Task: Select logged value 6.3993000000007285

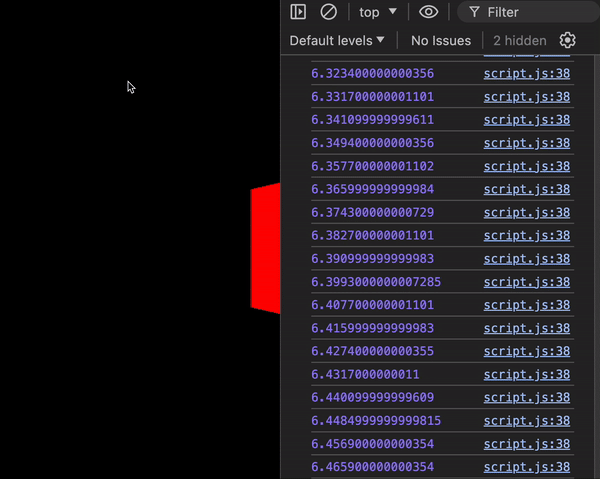Action: pyautogui.click(x=376, y=282)
